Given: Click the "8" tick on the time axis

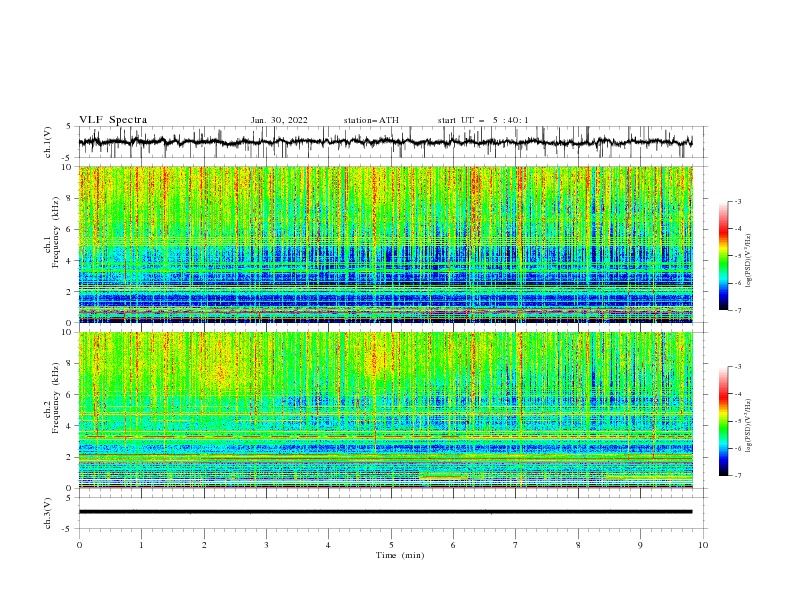Looking at the screenshot, I should tap(578, 545).
